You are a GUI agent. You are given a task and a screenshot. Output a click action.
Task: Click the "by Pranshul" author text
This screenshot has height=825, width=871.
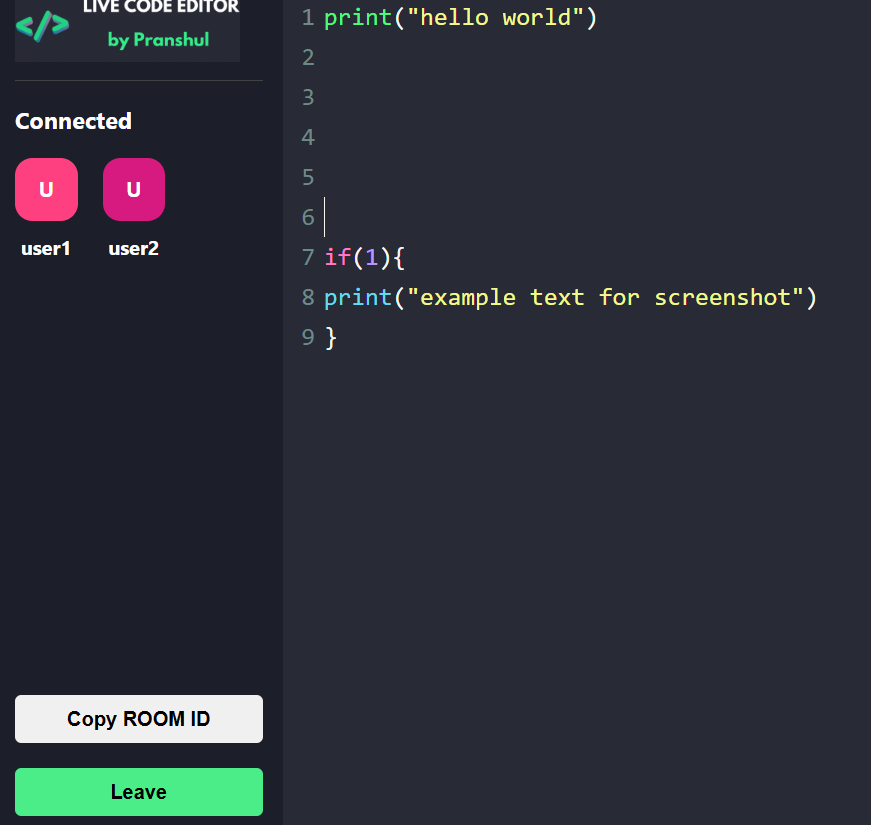pos(158,40)
